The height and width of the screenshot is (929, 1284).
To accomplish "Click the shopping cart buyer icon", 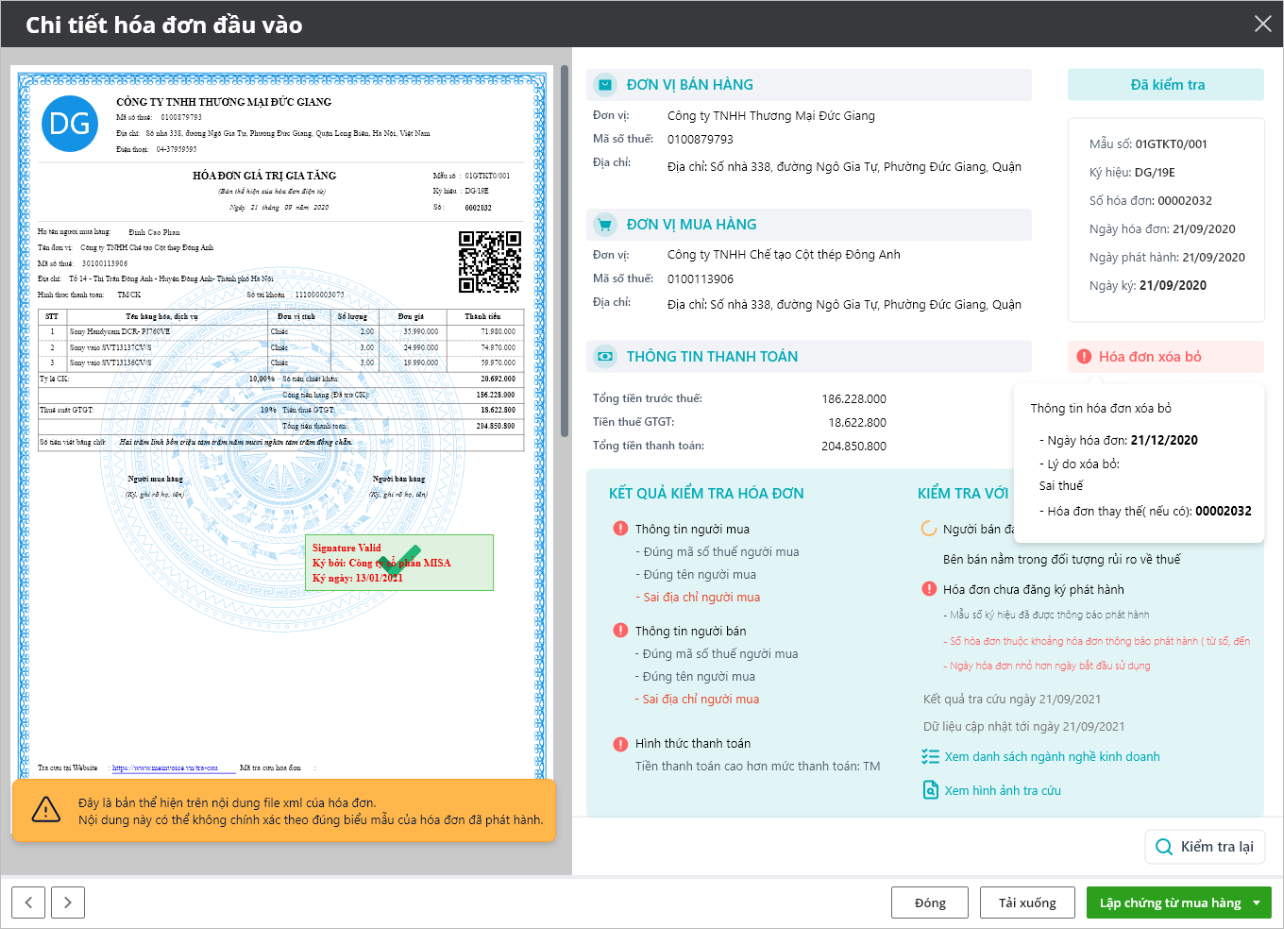I will point(605,225).
